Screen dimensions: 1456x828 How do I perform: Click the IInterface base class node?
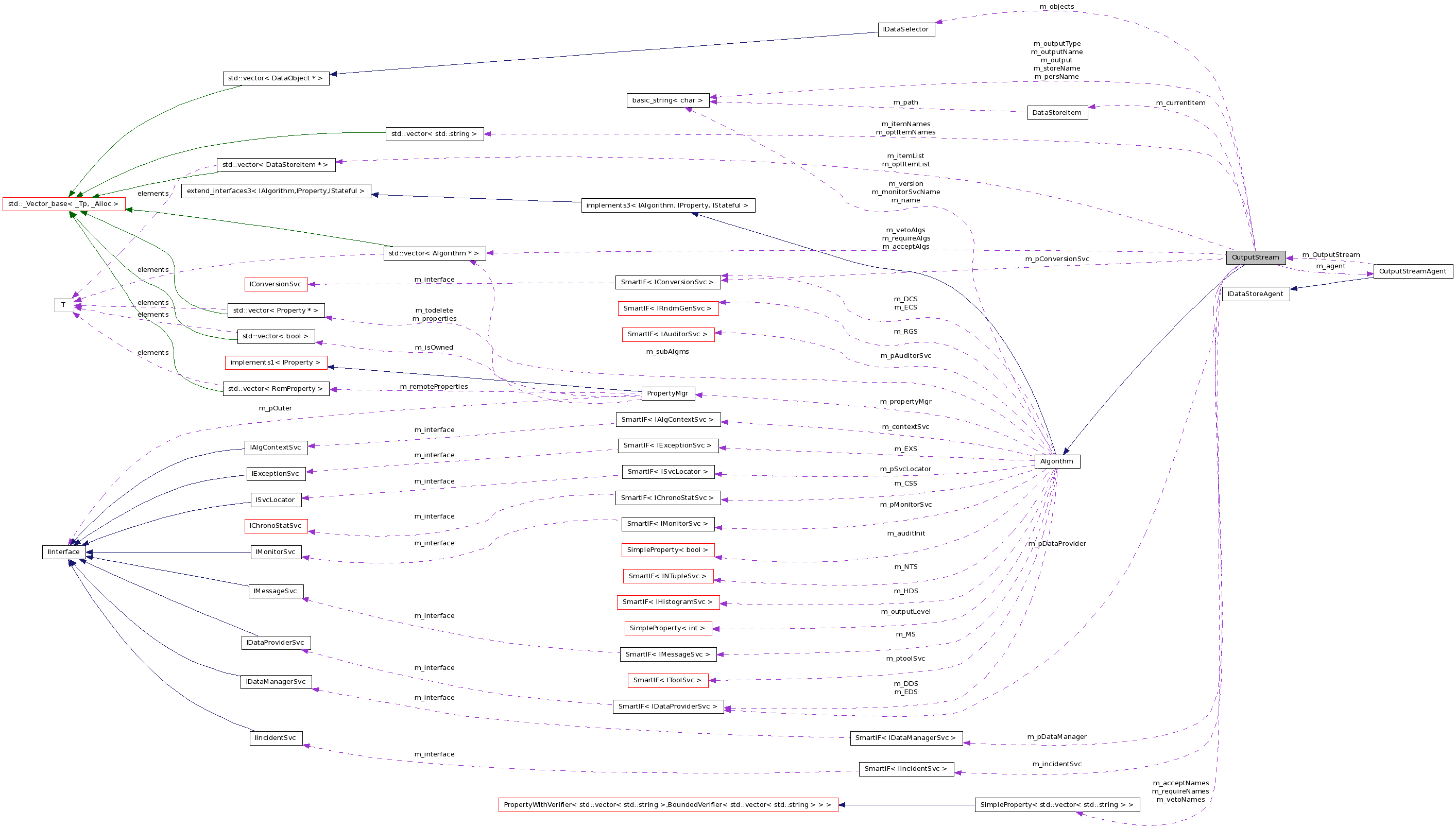tap(64, 551)
